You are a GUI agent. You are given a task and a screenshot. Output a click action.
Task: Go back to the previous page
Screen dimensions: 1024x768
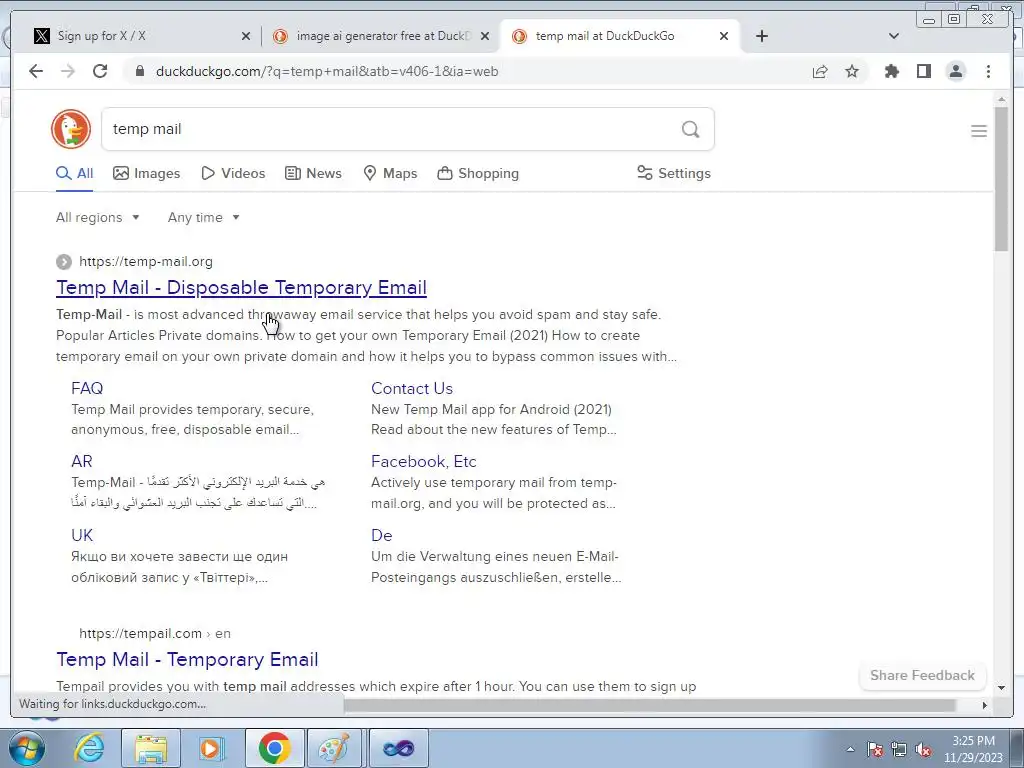36,71
